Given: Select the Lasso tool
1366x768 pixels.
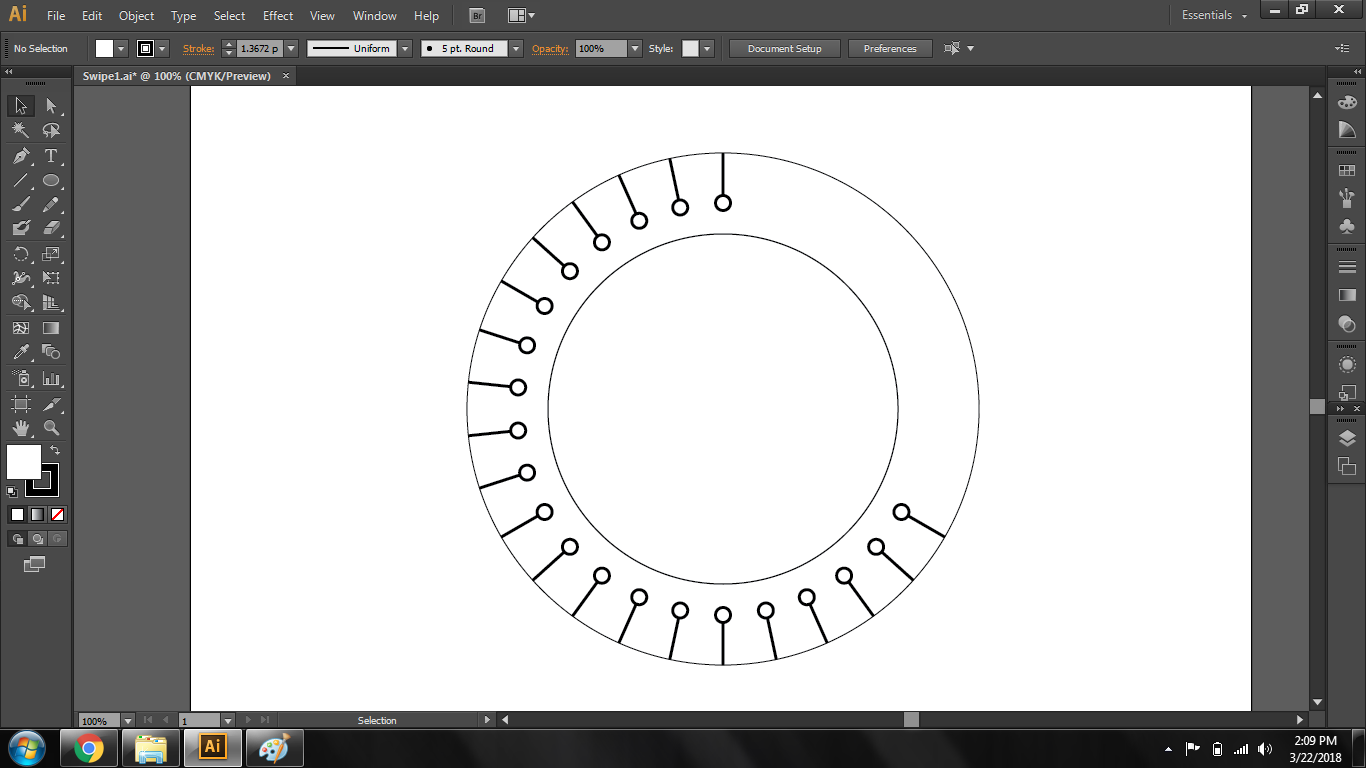Looking at the screenshot, I should (51, 131).
